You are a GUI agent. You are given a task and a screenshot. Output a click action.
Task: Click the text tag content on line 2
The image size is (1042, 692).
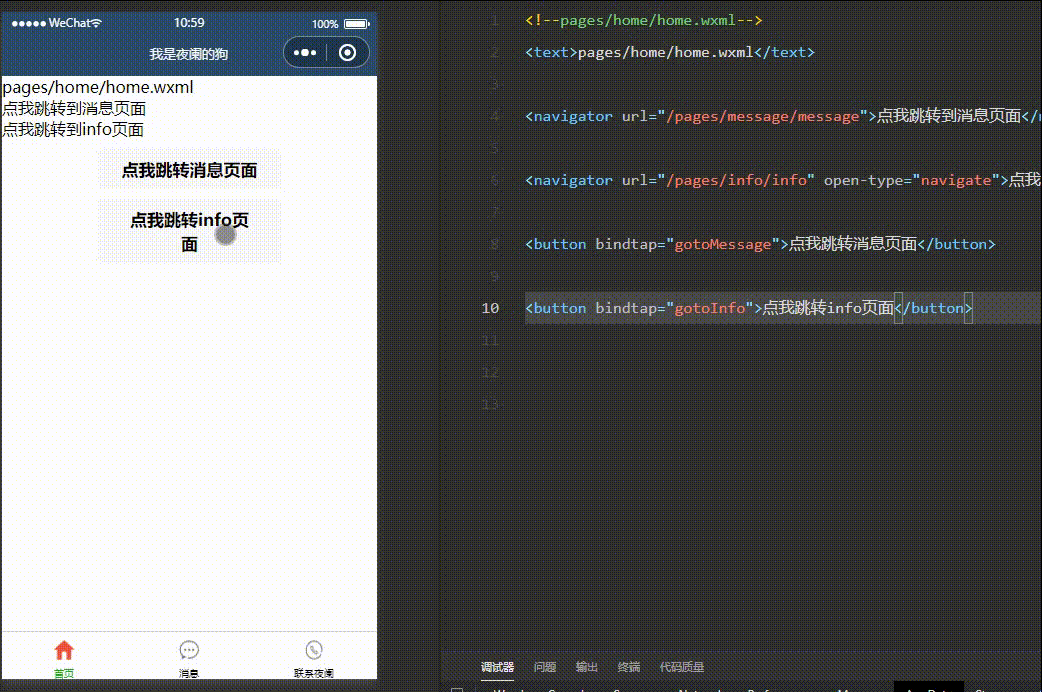(665, 53)
